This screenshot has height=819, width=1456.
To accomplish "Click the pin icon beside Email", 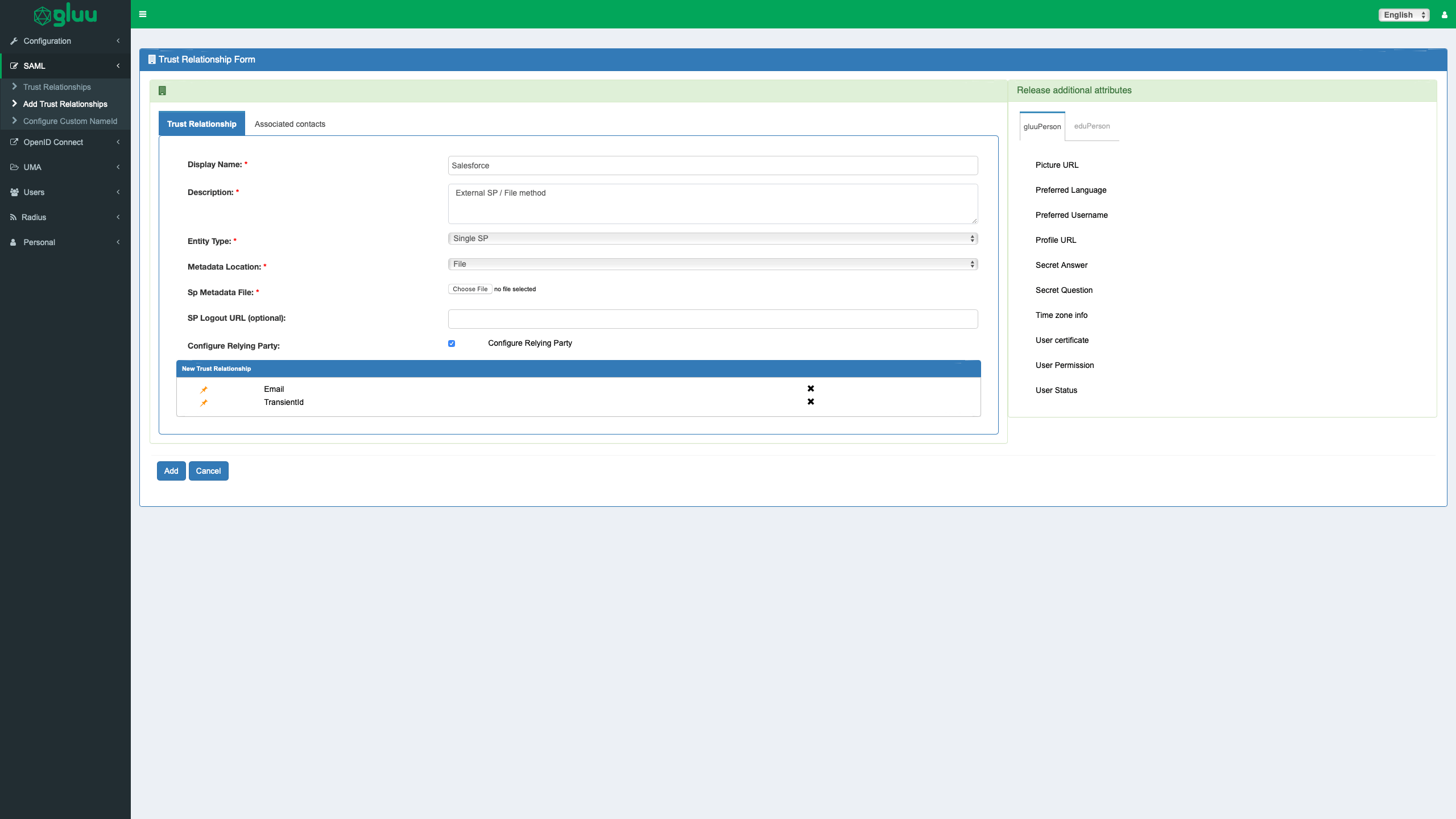I will coord(204,390).
